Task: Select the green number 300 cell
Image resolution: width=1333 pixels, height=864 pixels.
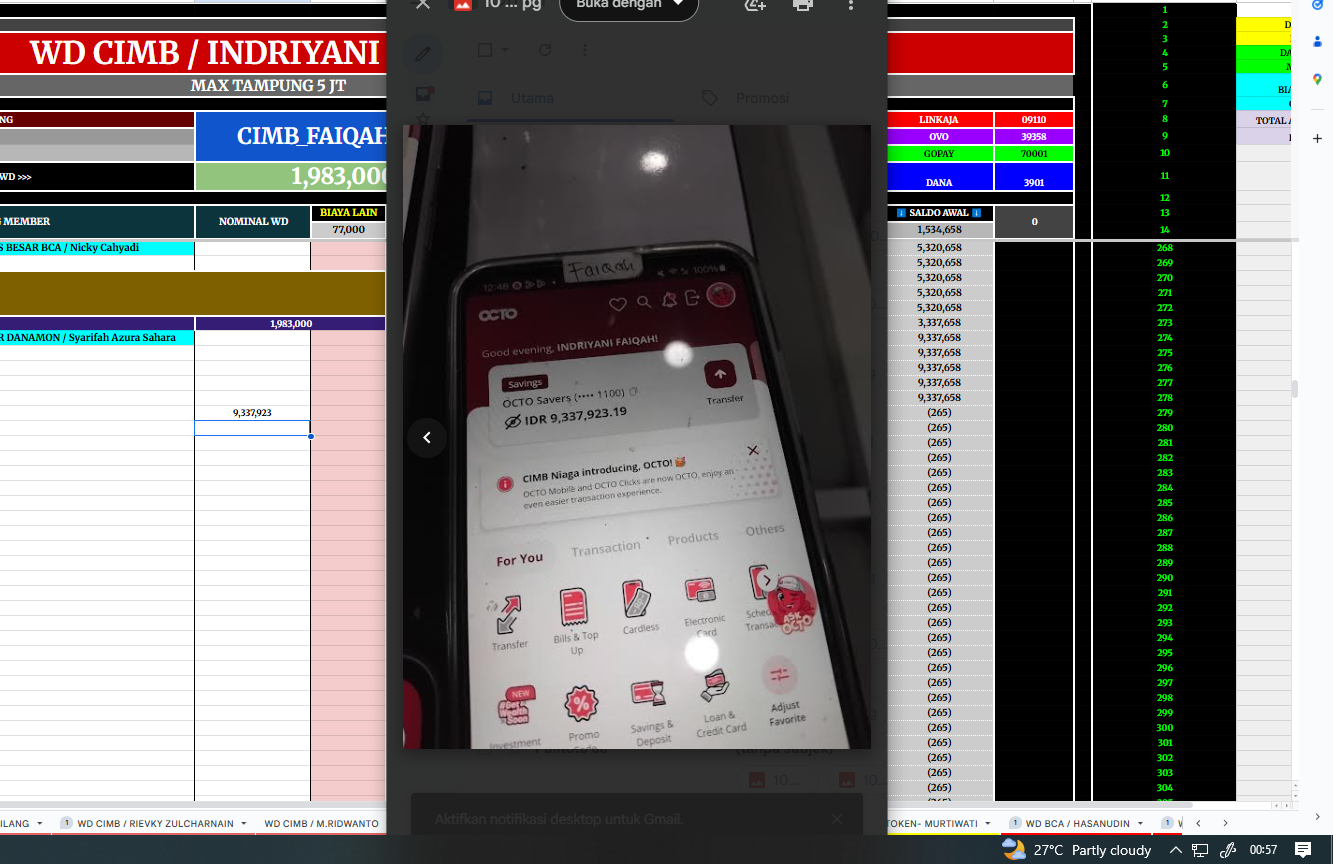Action: point(1164,728)
